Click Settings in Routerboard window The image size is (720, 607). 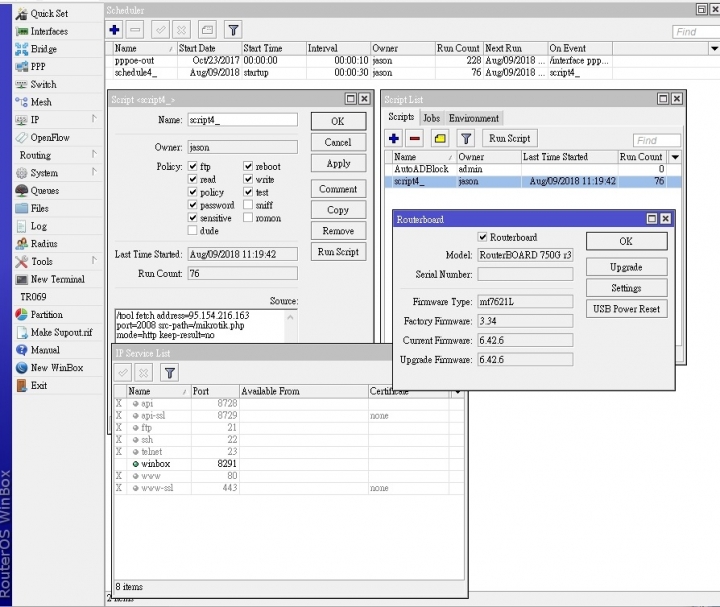[626, 288]
